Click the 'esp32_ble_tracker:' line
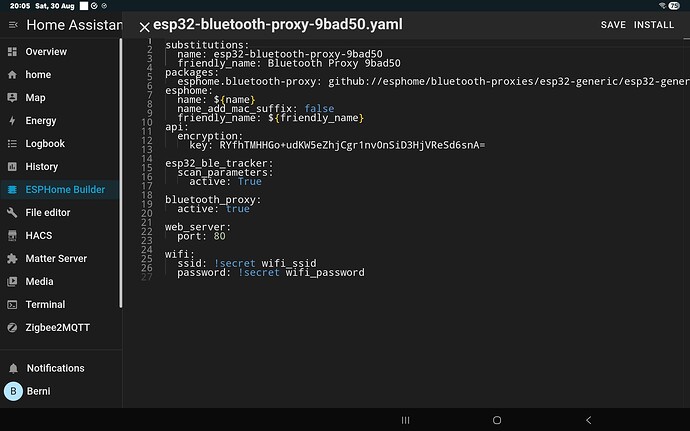Viewport: 690px width, 431px height. pyautogui.click(x=219, y=163)
